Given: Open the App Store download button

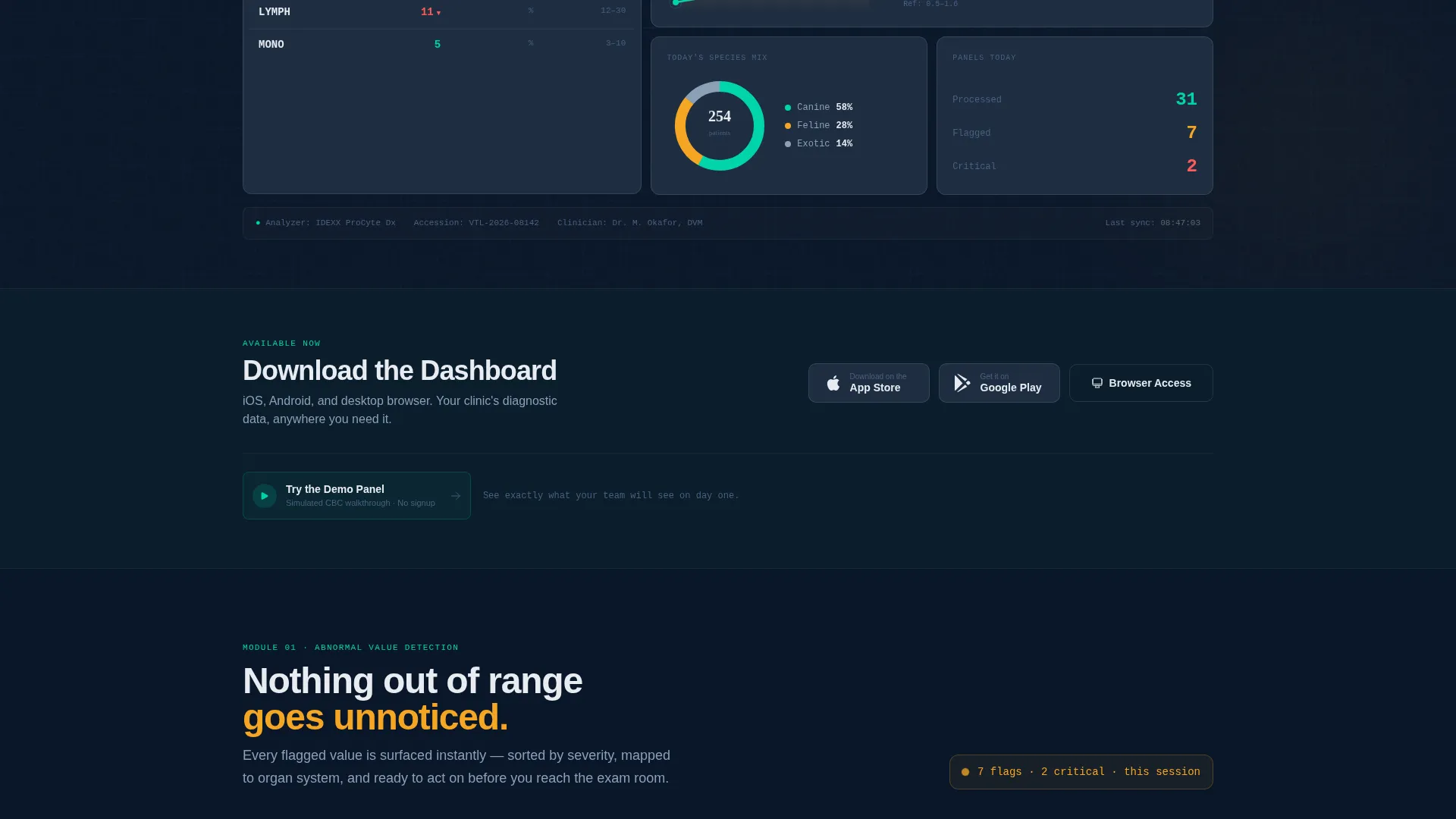Looking at the screenshot, I should click(x=869, y=383).
